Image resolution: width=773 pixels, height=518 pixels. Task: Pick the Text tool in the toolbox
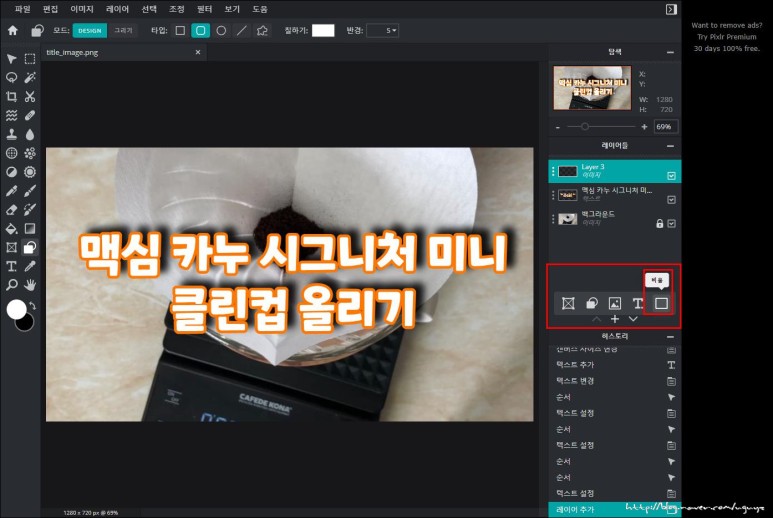[11, 266]
